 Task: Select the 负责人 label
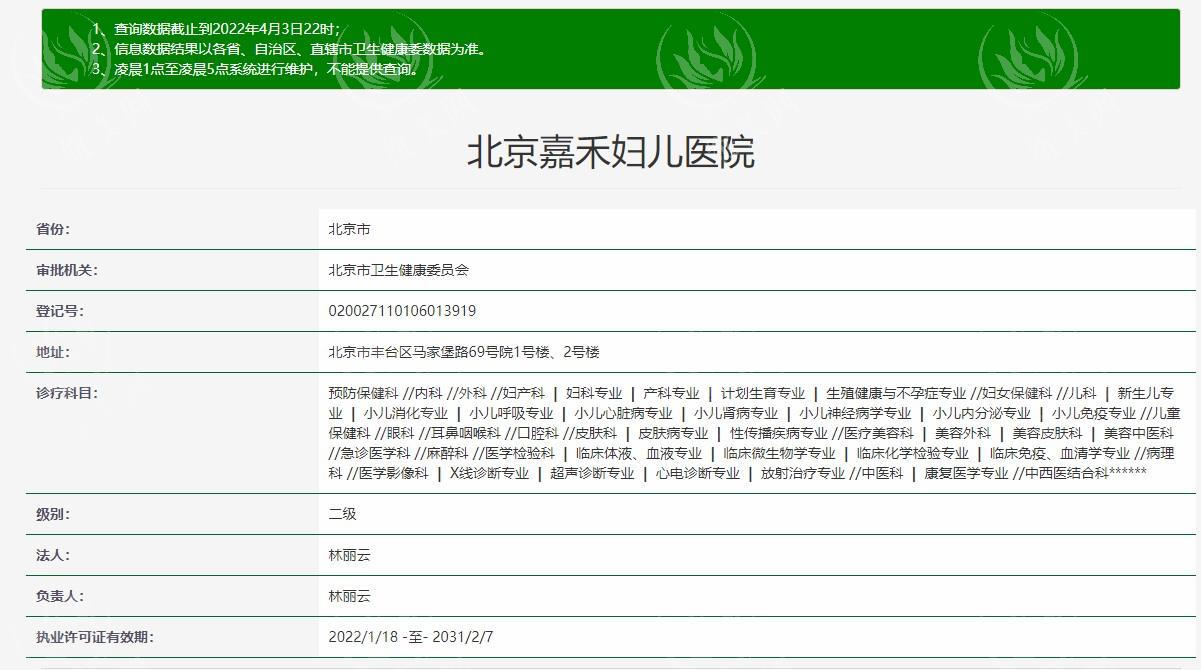coord(60,596)
